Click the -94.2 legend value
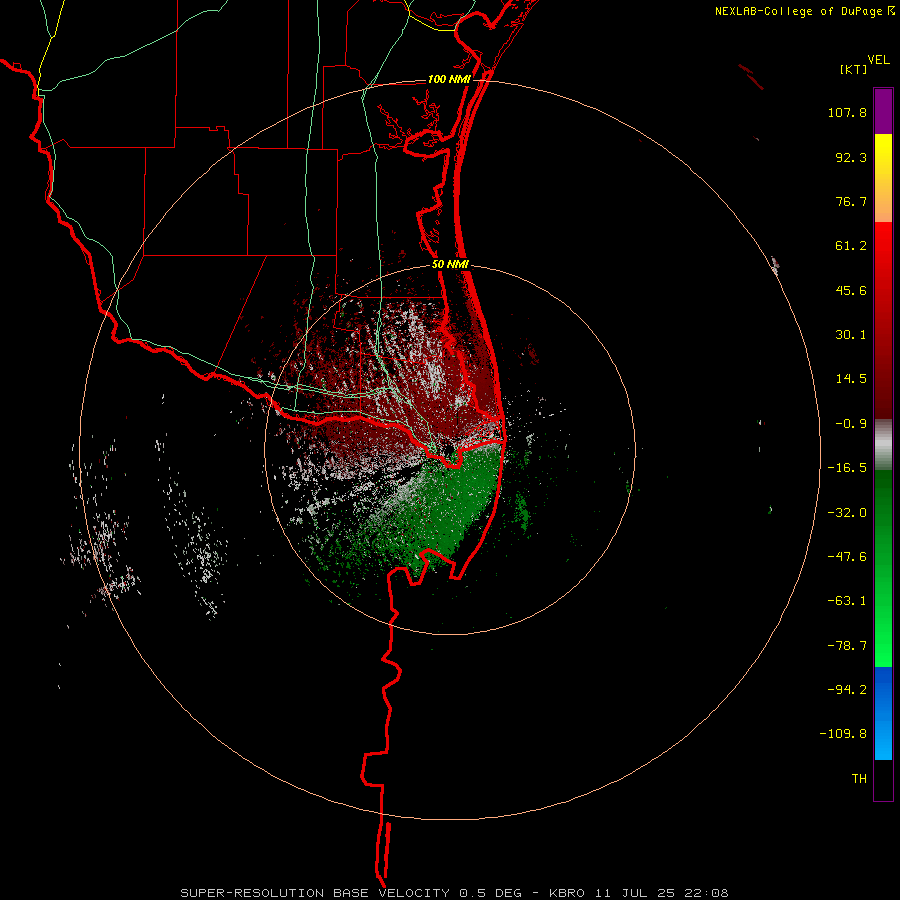This screenshot has height=900, width=900. pyautogui.click(x=847, y=690)
